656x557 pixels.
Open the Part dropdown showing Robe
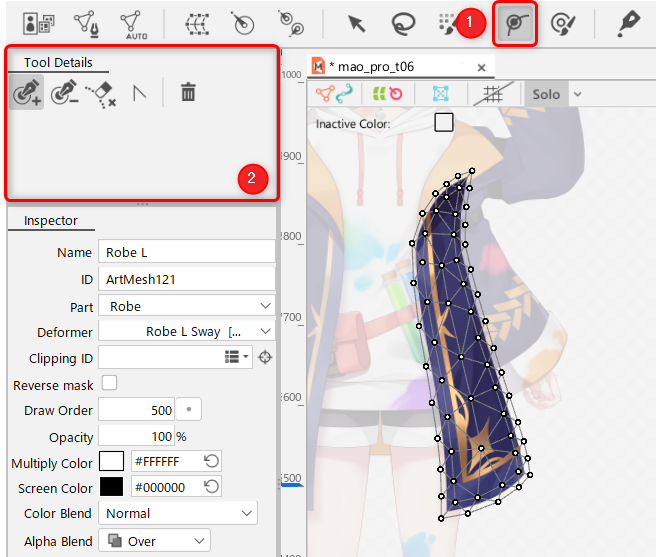point(186,306)
